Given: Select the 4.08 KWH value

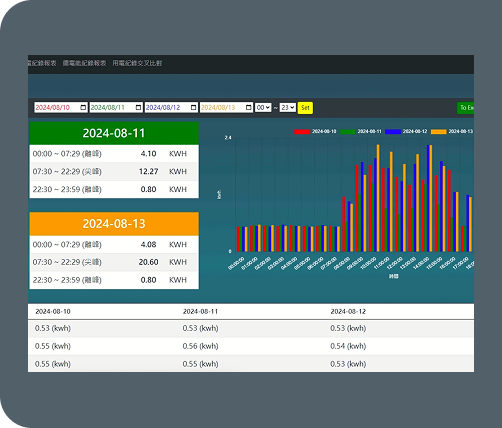Looking at the screenshot, I should (148, 244).
